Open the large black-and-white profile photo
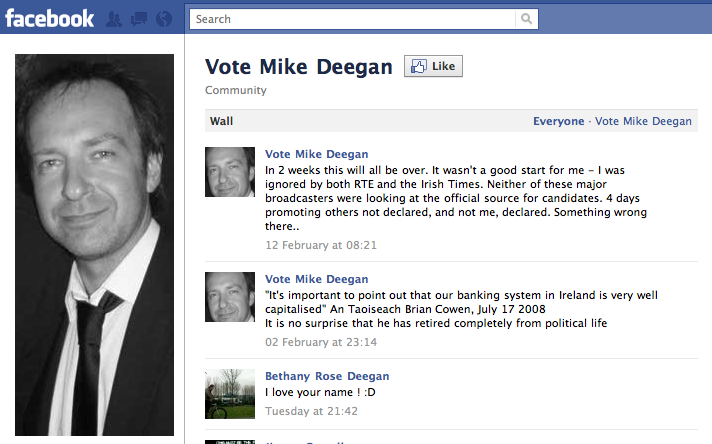712x444 pixels. pyautogui.click(x=94, y=245)
